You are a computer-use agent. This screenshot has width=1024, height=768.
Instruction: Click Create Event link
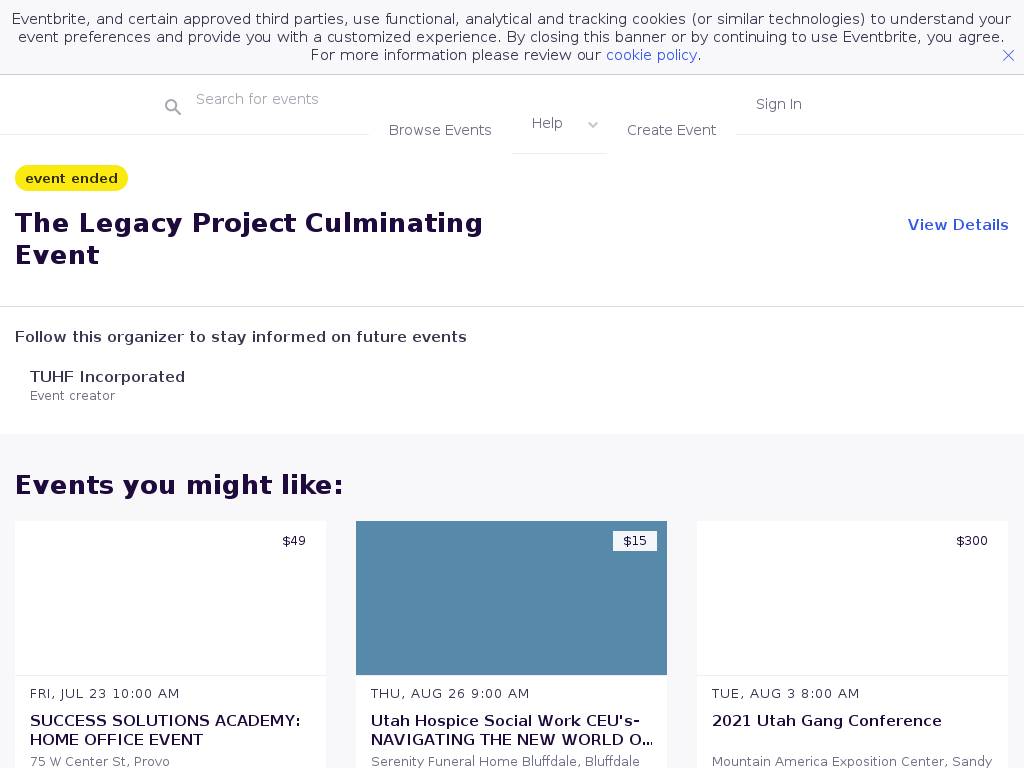tap(671, 130)
